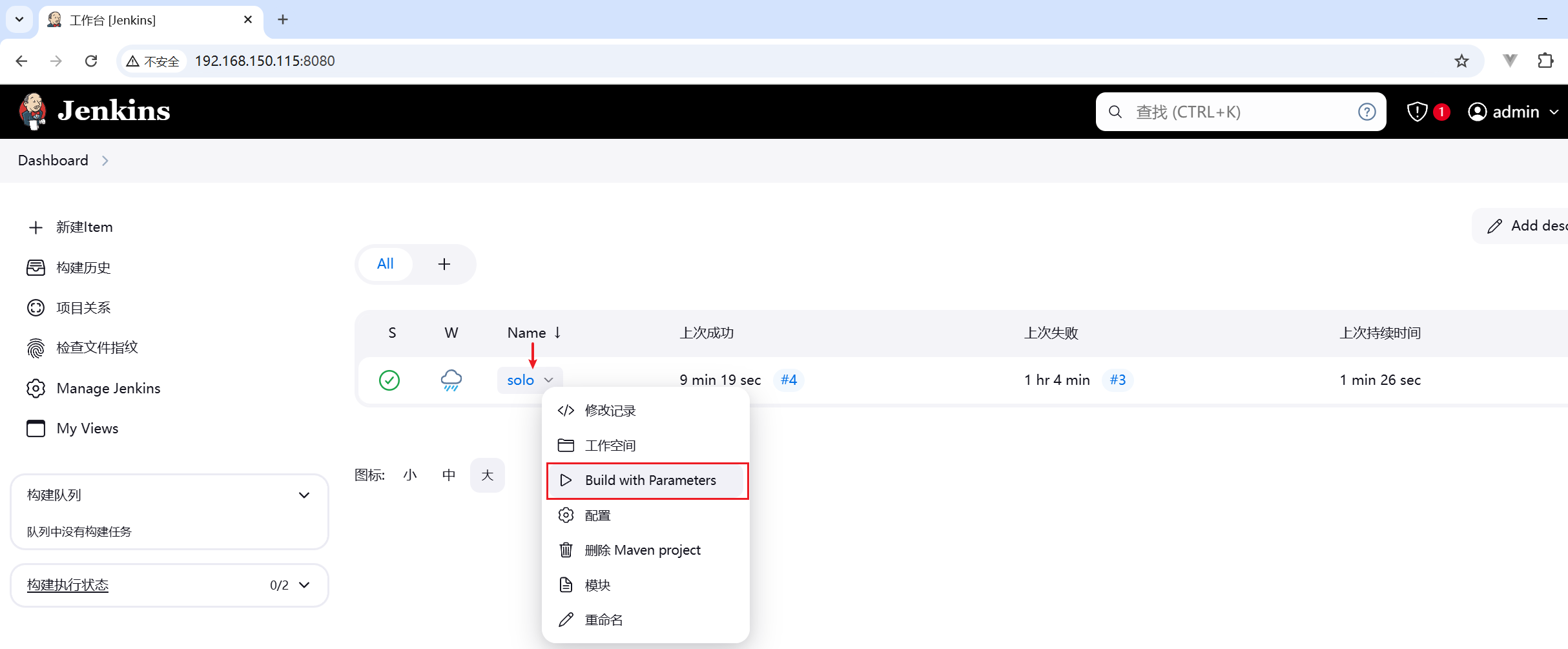
Task: Choose Build with Parameters
Action: (x=647, y=480)
